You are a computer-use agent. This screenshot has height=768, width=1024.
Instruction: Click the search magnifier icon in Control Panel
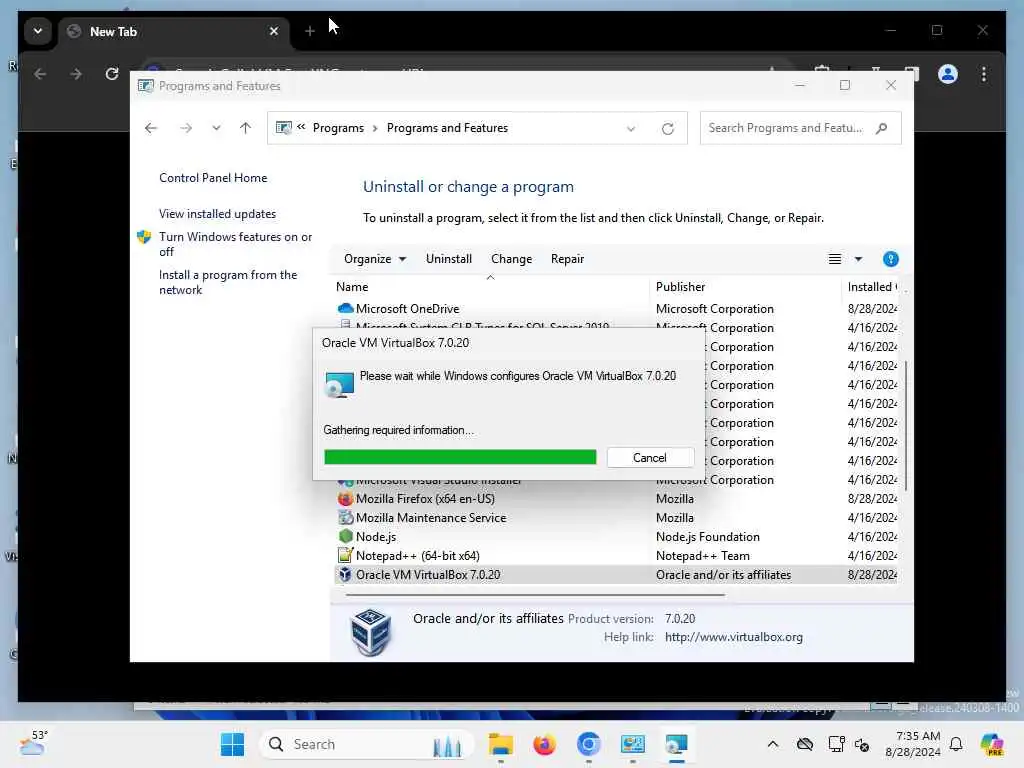click(x=882, y=128)
